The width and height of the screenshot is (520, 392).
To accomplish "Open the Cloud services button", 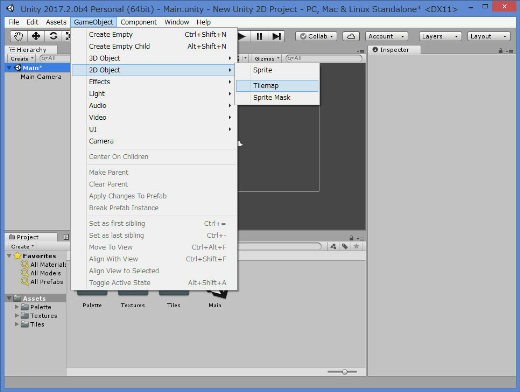I will 351,36.
